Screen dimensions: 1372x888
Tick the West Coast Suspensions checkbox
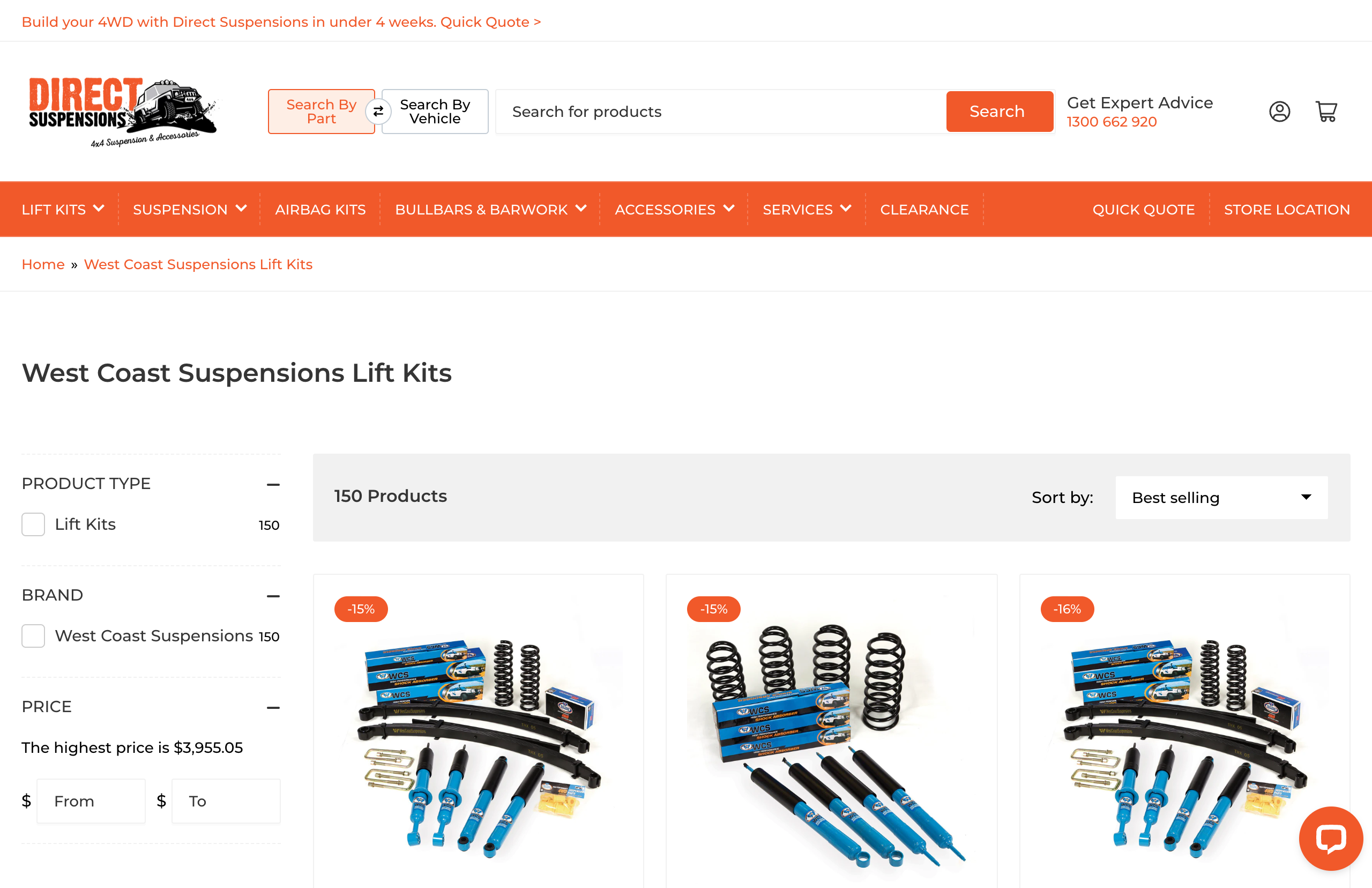point(33,635)
